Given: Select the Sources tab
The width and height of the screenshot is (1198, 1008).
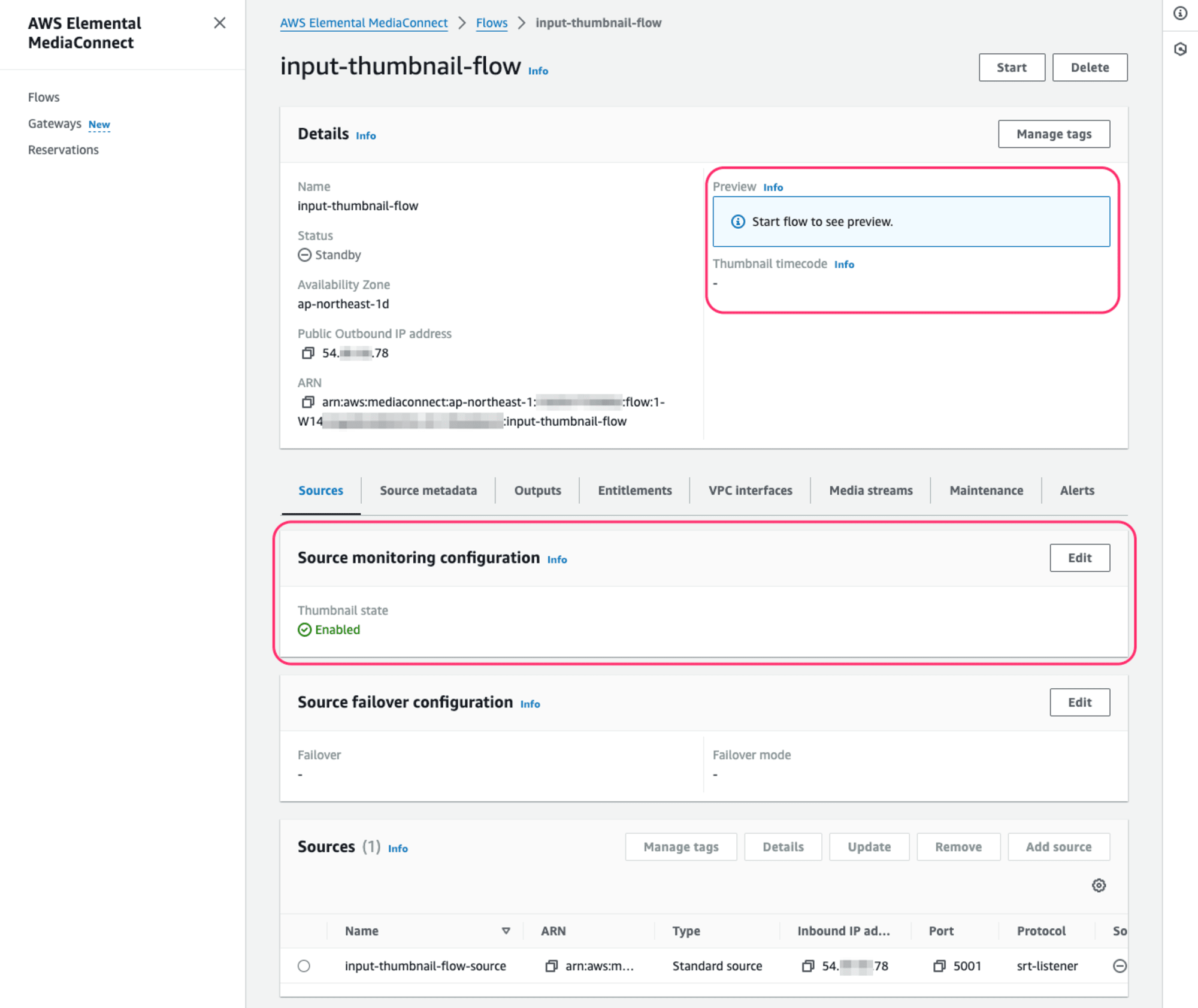Looking at the screenshot, I should pos(320,490).
